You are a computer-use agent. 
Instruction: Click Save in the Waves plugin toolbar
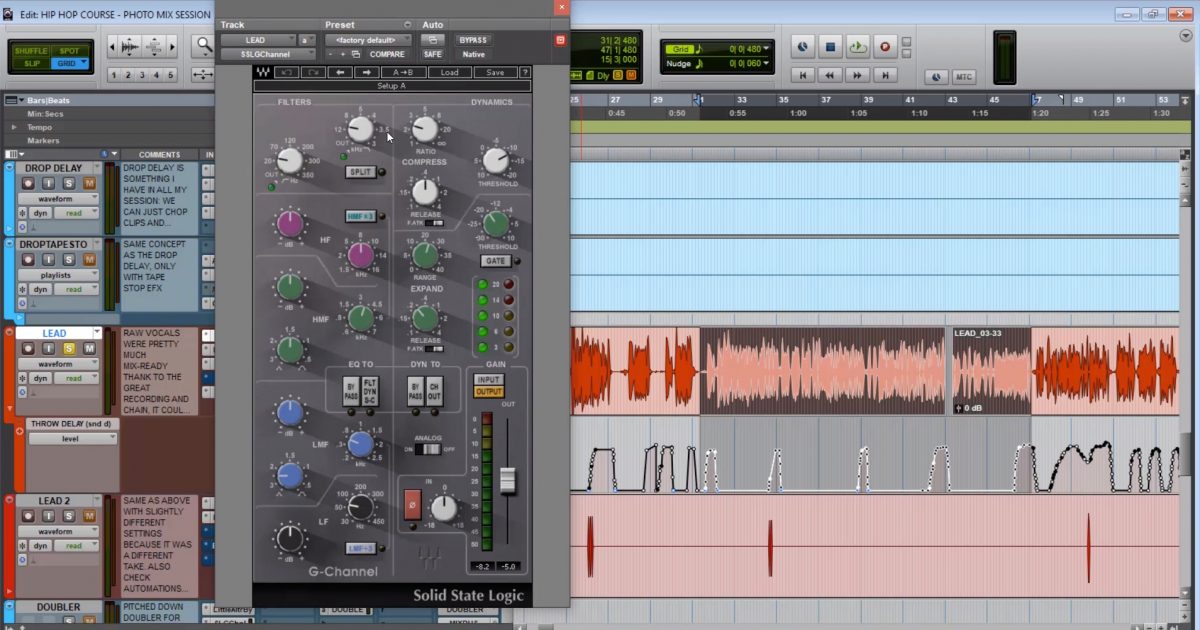tap(495, 72)
